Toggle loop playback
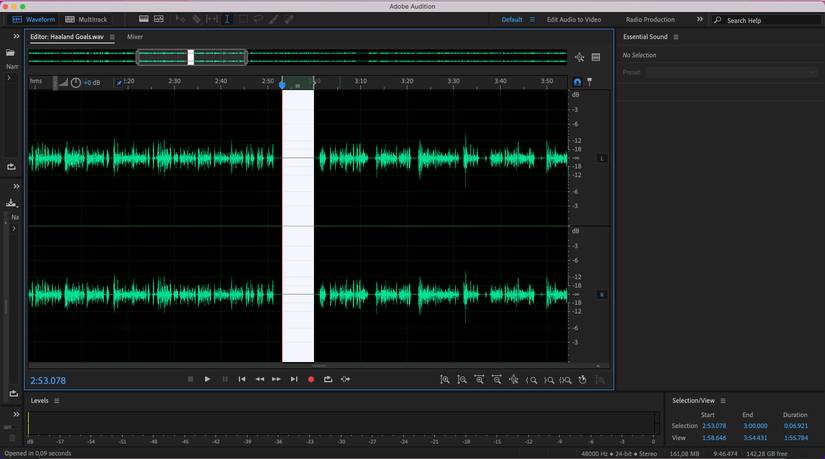Screen dimensions: 825x459 (x=328, y=379)
